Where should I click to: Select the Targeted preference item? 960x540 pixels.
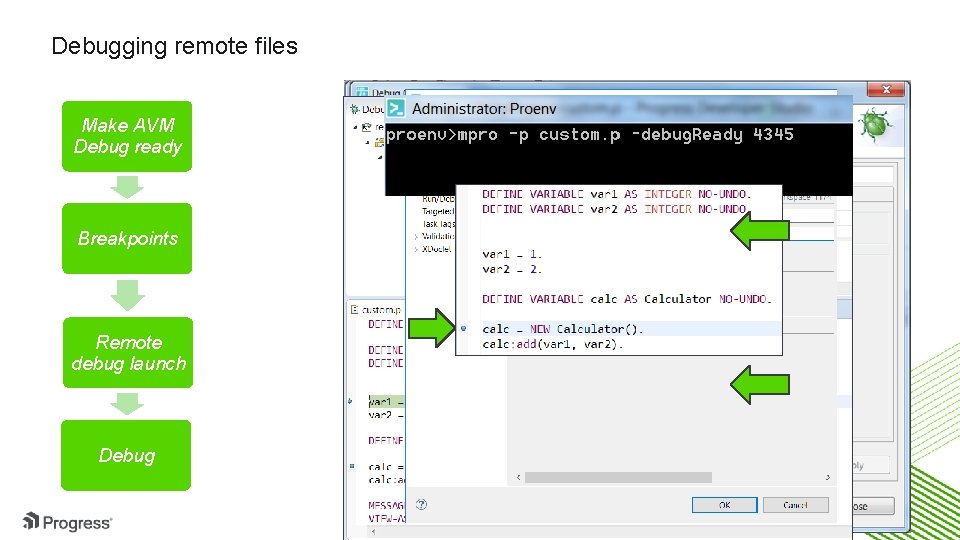[438, 211]
